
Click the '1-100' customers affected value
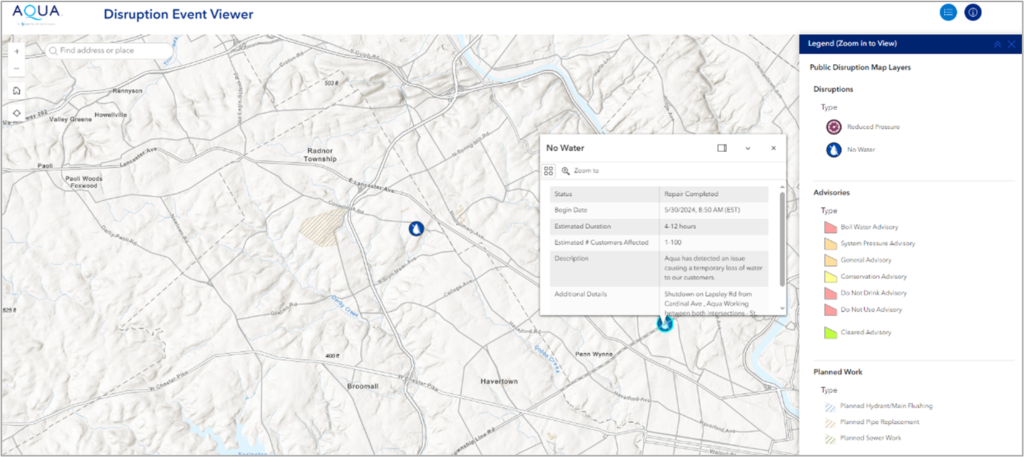674,242
